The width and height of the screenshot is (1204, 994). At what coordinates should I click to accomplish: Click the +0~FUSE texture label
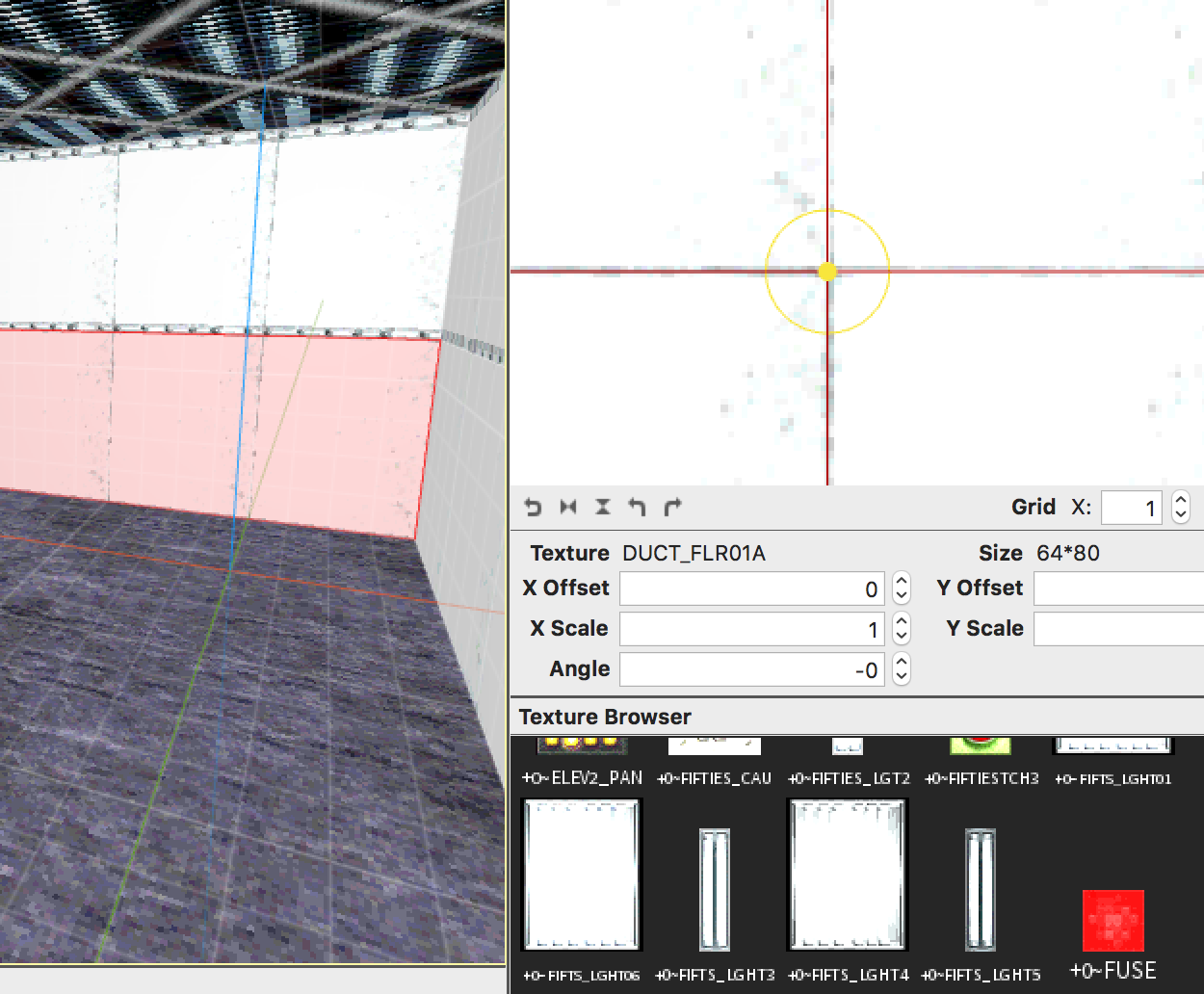tap(1113, 970)
